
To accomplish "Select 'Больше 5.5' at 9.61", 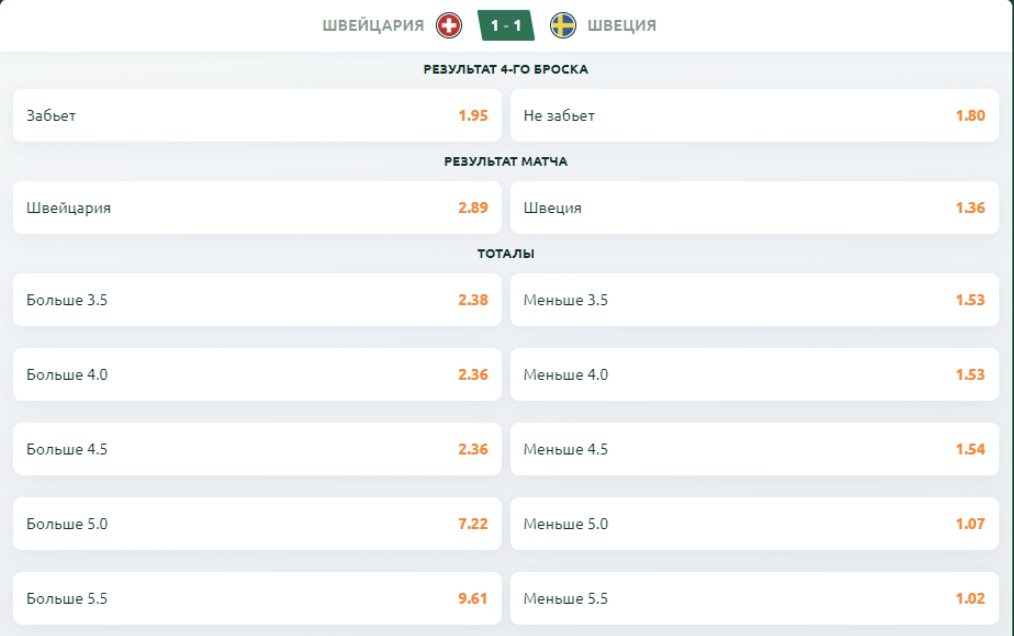I will pos(257,599).
